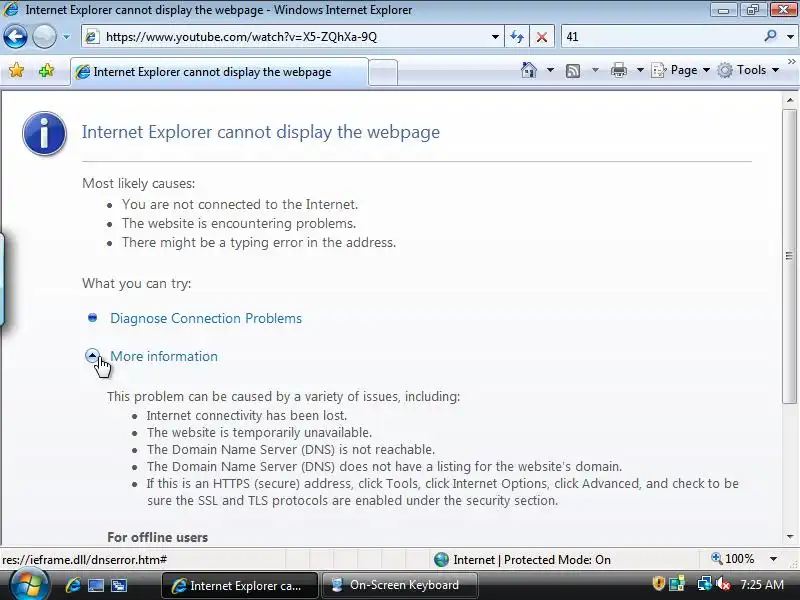This screenshot has height=600, width=800.
Task: Open the search provider options dropdown
Action: [790, 37]
